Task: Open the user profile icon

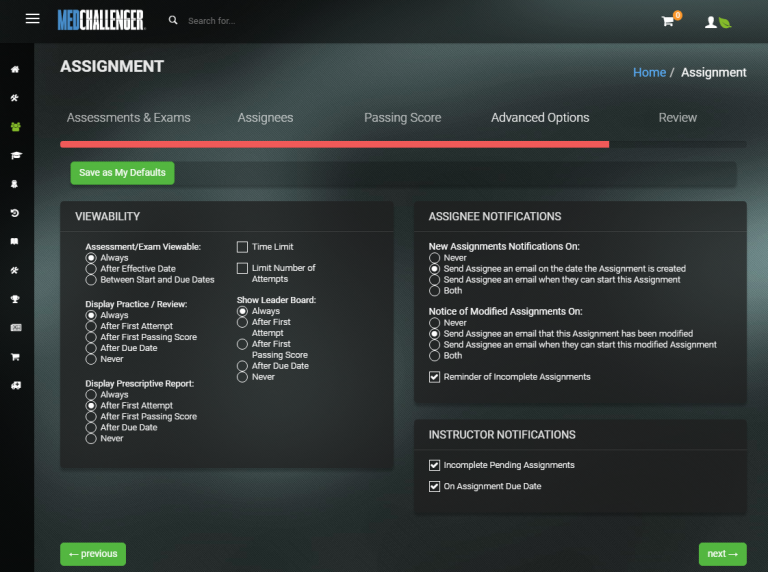Action: click(x=711, y=22)
